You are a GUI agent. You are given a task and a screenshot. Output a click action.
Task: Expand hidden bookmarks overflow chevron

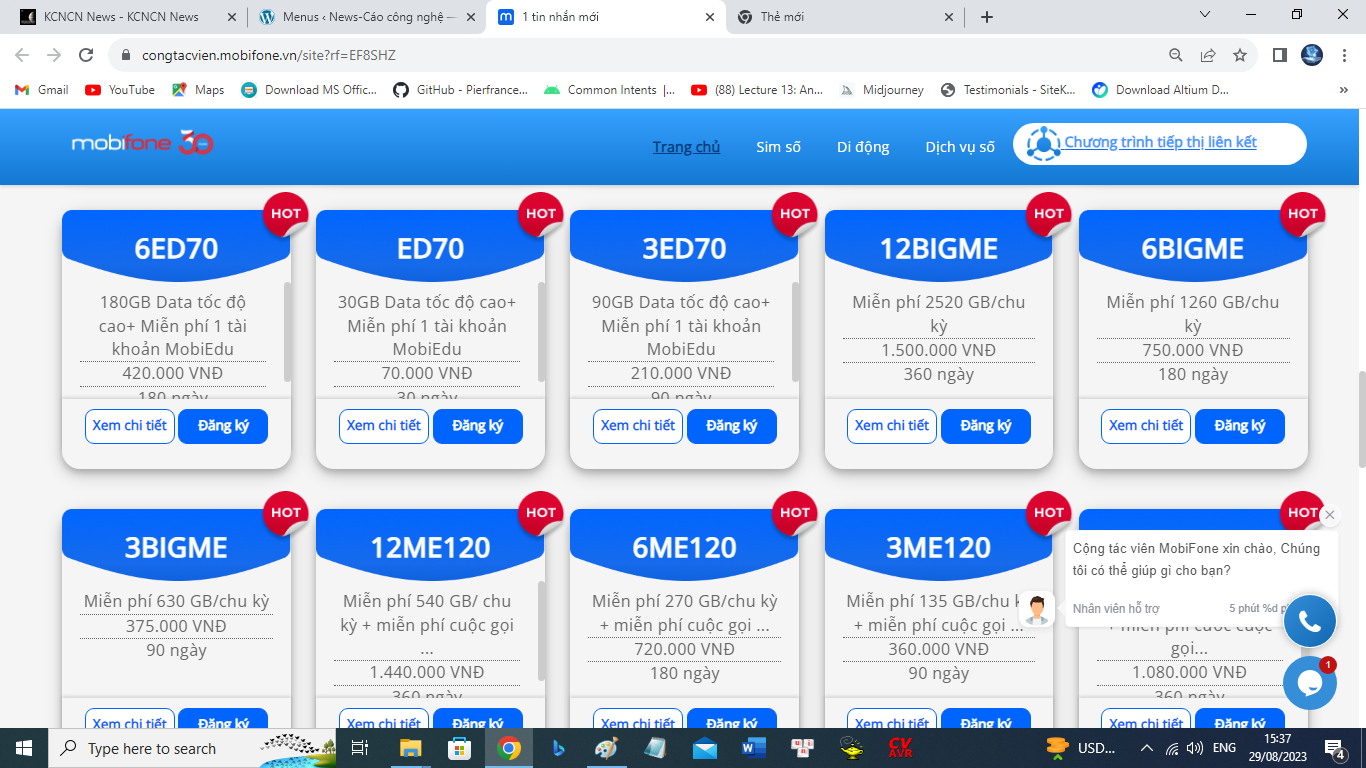pyautogui.click(x=1343, y=90)
